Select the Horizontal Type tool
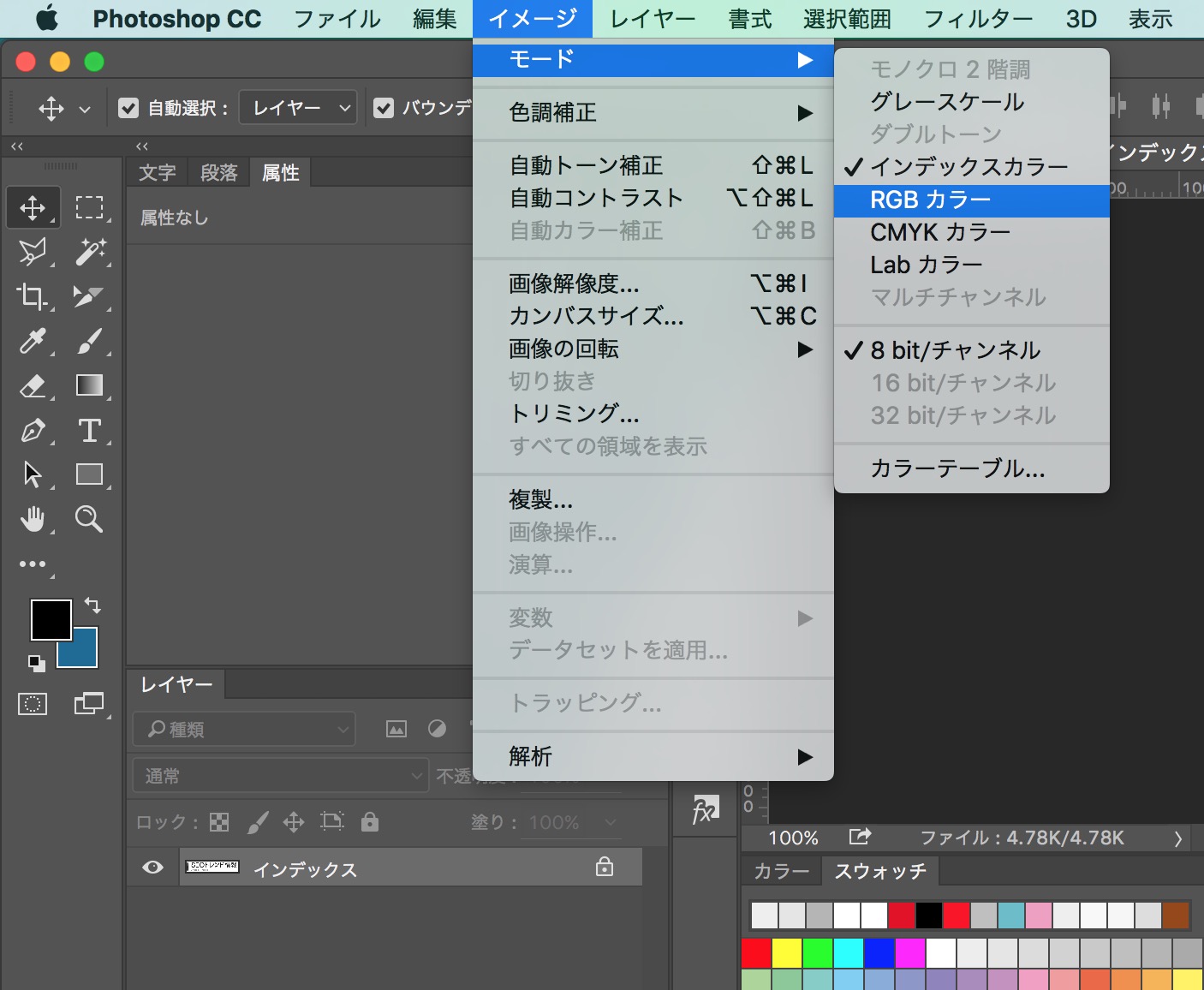 coord(89,430)
